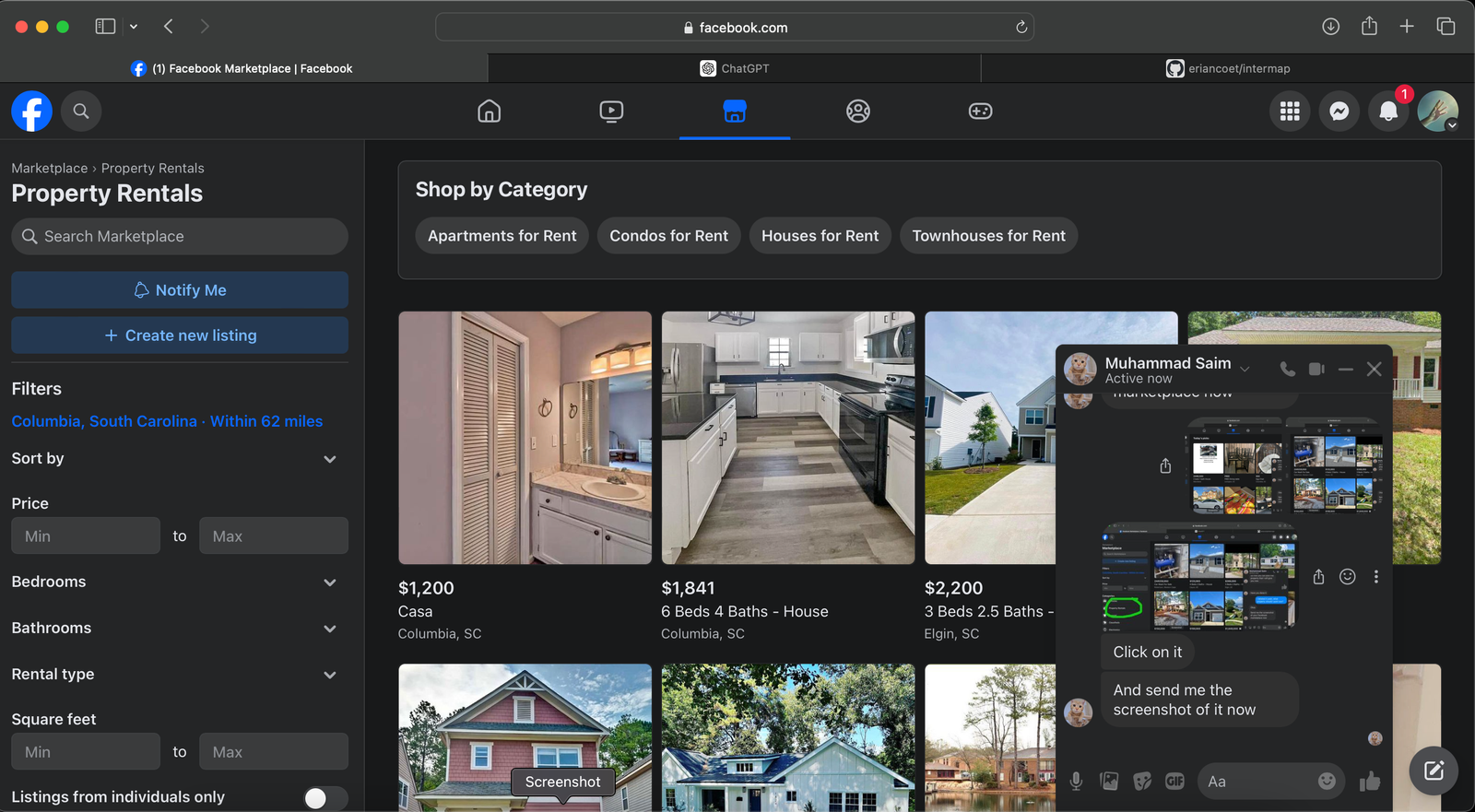Click the Price Min field
1475x812 pixels.
pos(86,535)
